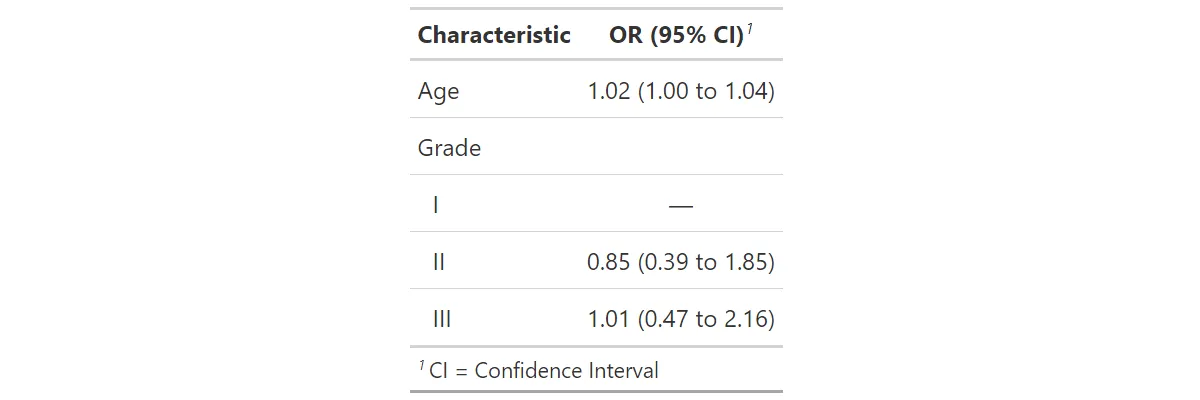
Task: Click the 1.00 to 1.04 interval text
Action: [707, 92]
